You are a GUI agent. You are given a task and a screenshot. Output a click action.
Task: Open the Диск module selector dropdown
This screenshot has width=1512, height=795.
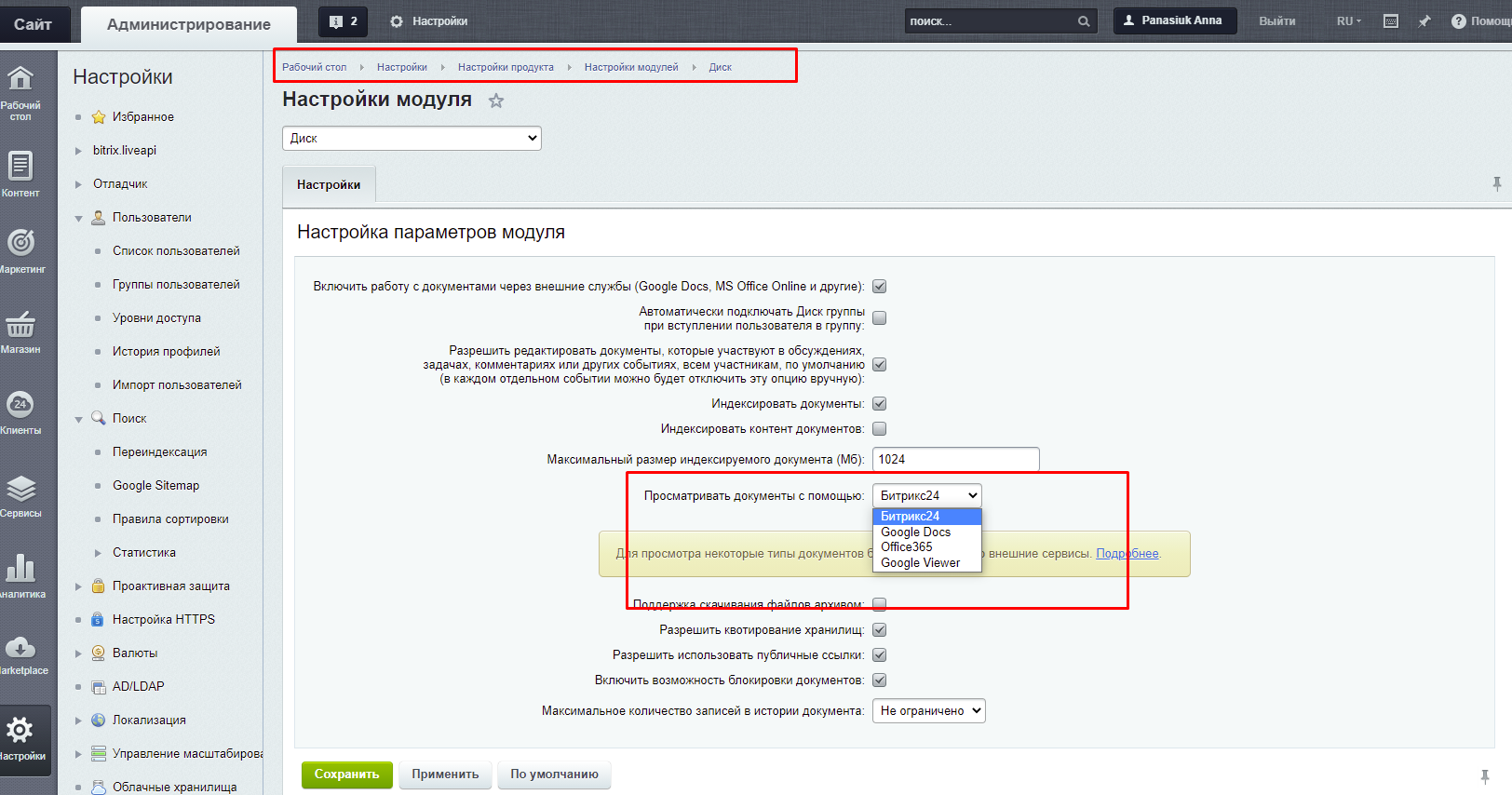tap(412, 139)
